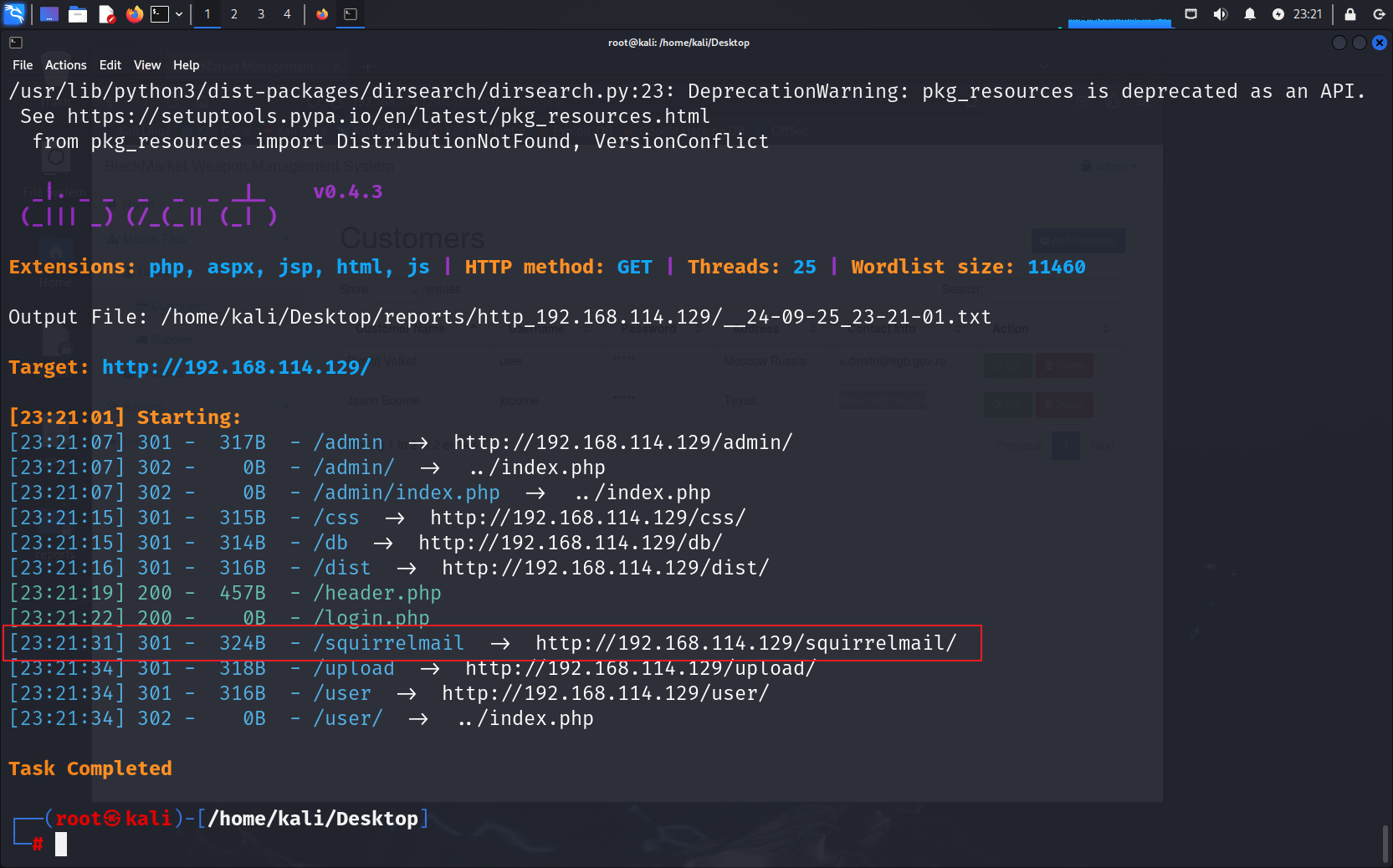
Task: Click the Wordlist size value 11460
Action: [x=1057, y=267]
